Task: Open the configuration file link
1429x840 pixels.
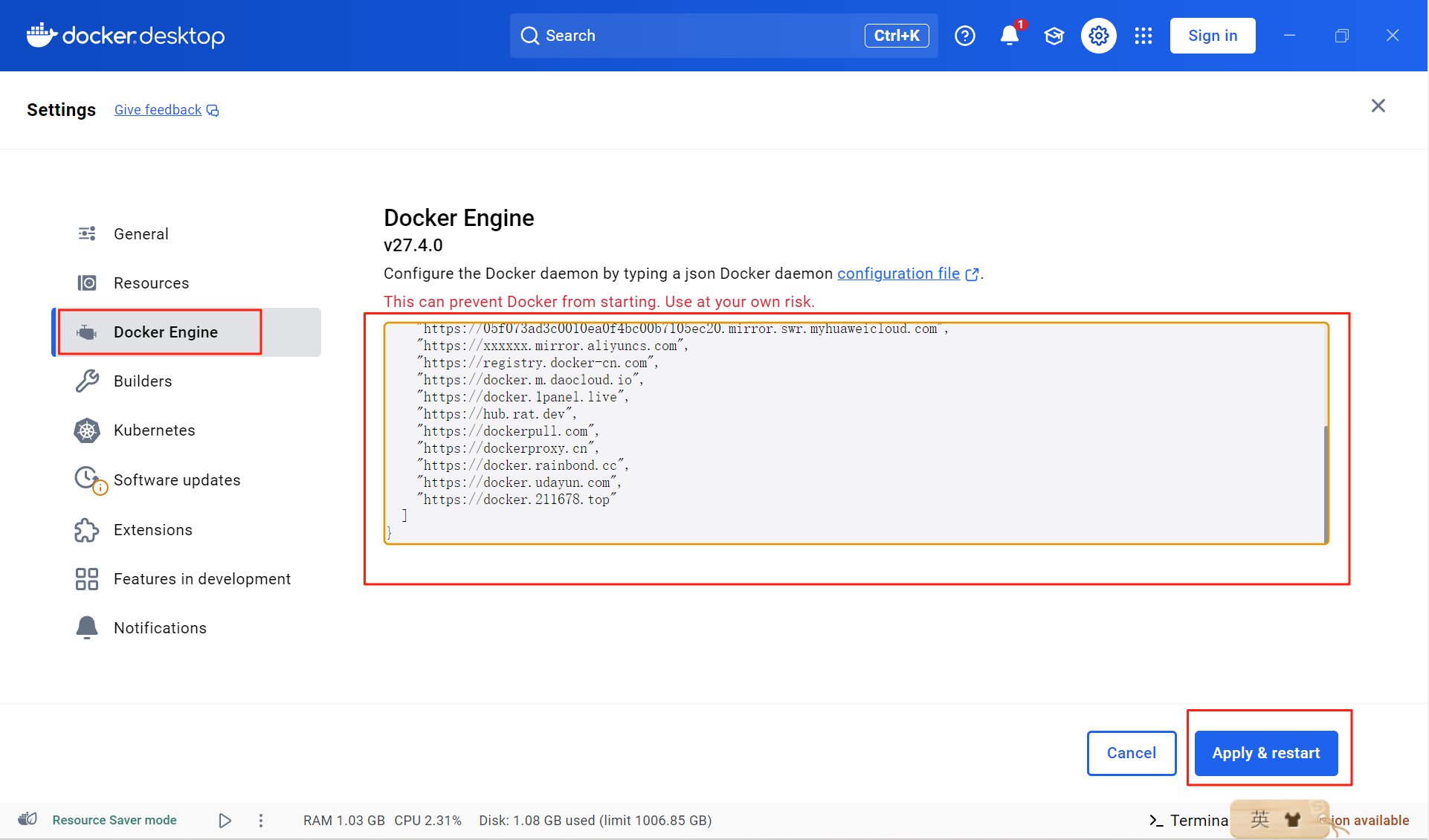Action: [898, 274]
